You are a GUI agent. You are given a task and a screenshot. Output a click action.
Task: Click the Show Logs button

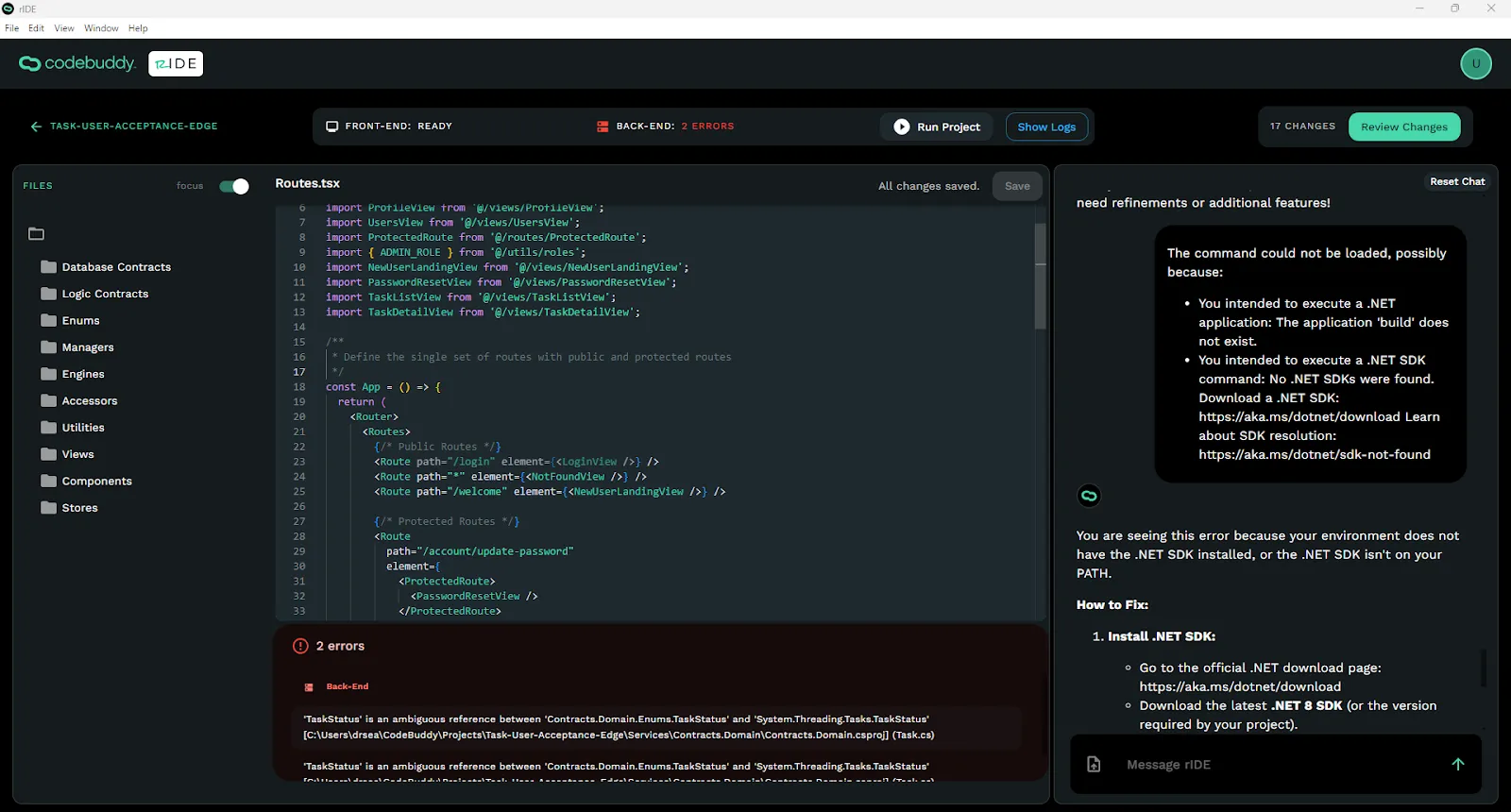coord(1046,127)
